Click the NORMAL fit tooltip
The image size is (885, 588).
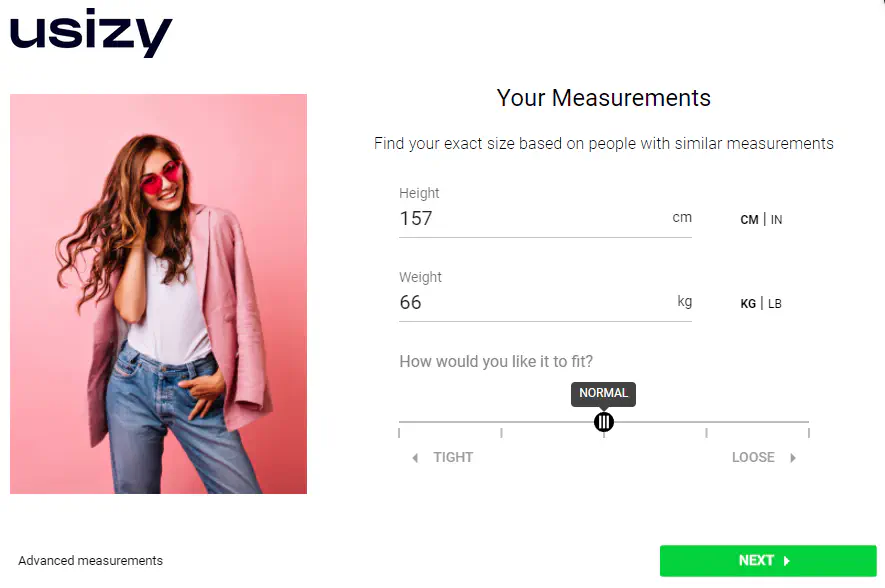pos(603,393)
